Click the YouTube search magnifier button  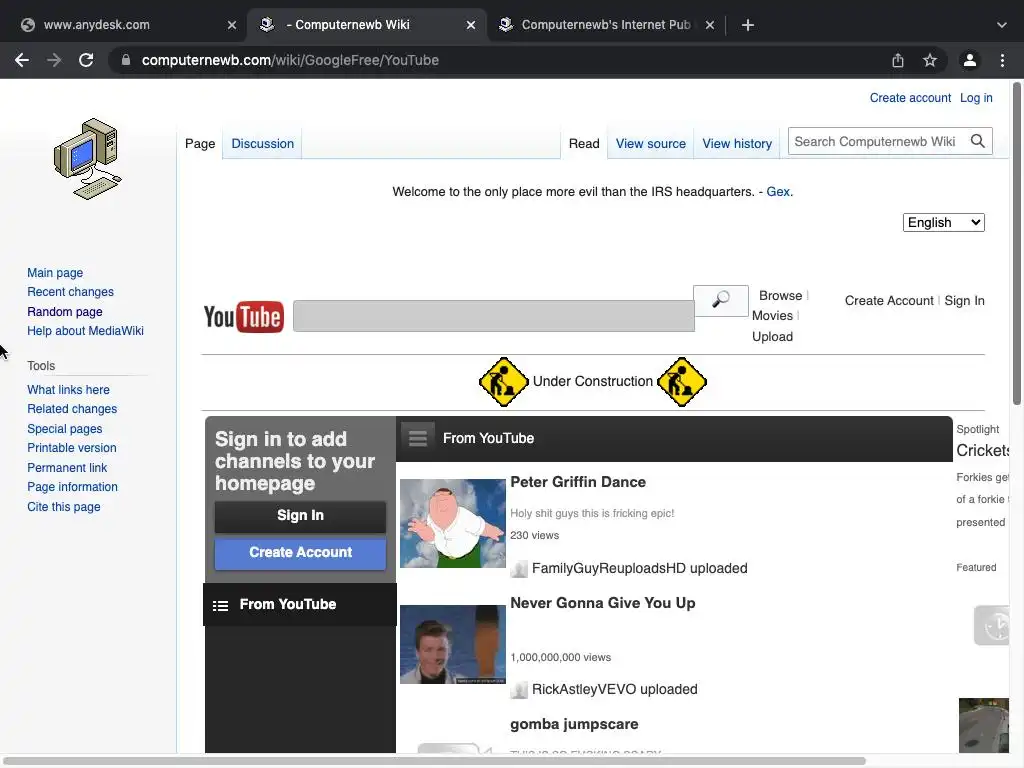(721, 300)
